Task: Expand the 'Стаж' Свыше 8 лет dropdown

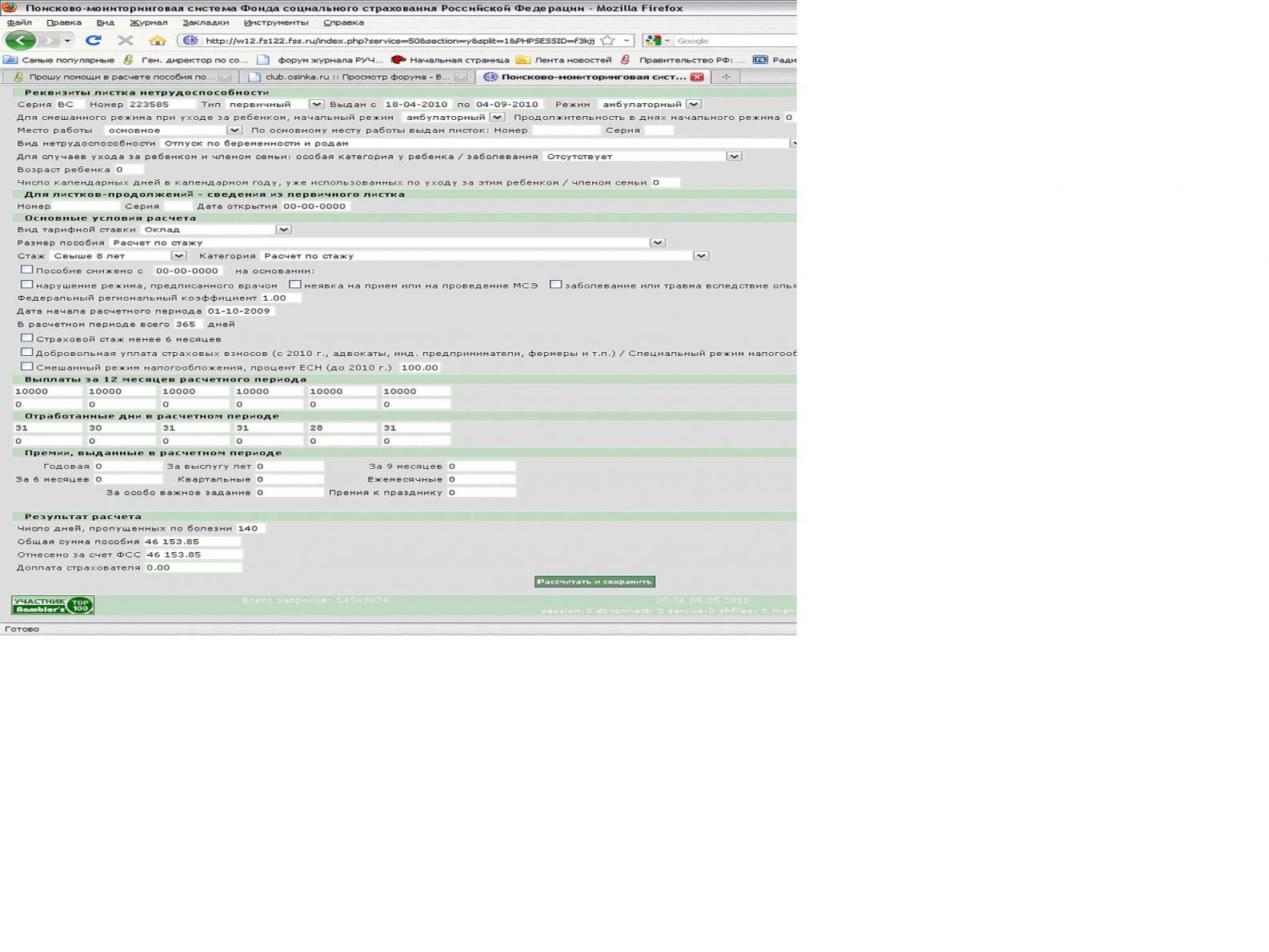Action: [x=178, y=255]
